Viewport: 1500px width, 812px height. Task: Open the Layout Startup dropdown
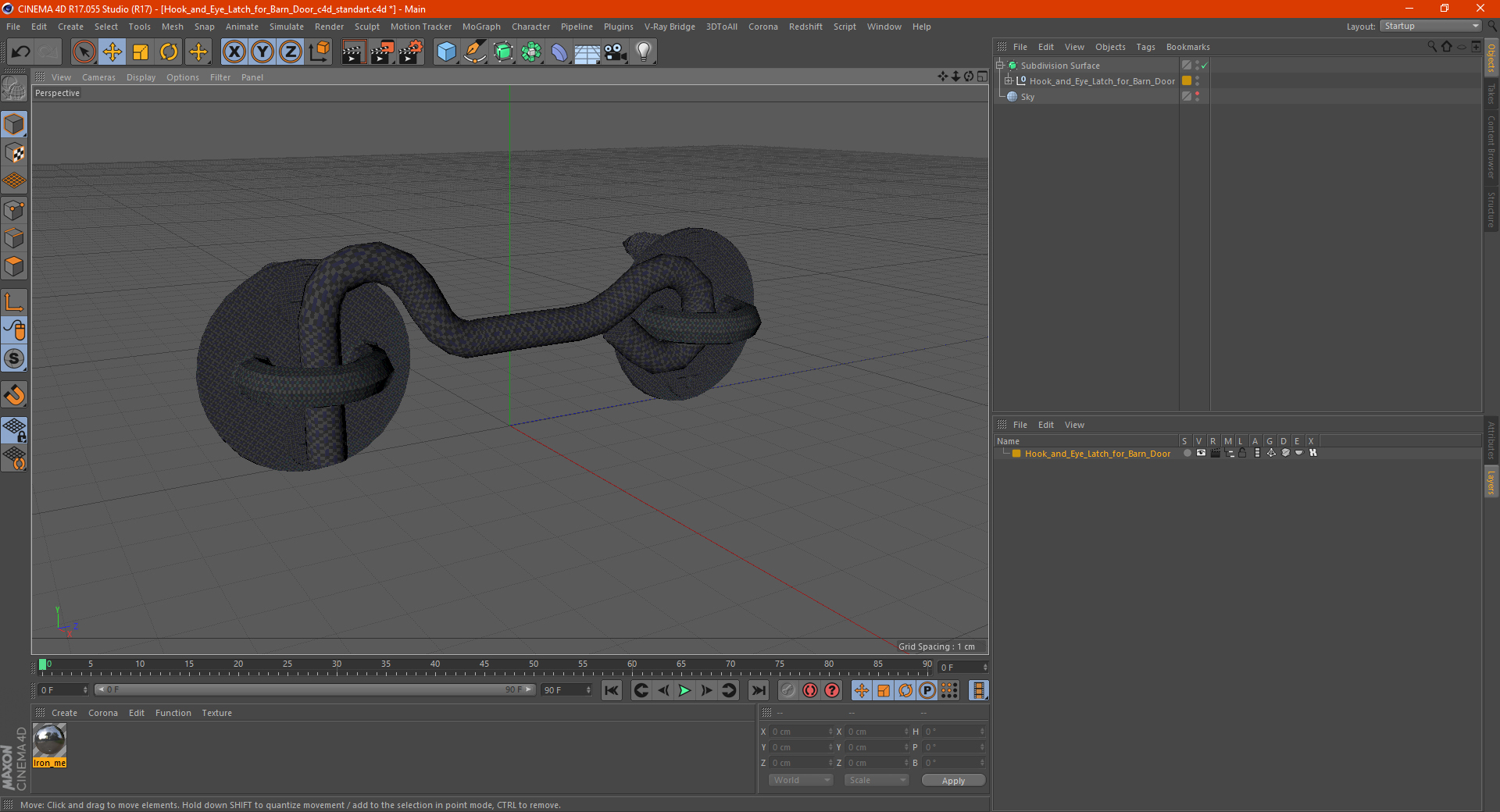pyautogui.click(x=1430, y=26)
